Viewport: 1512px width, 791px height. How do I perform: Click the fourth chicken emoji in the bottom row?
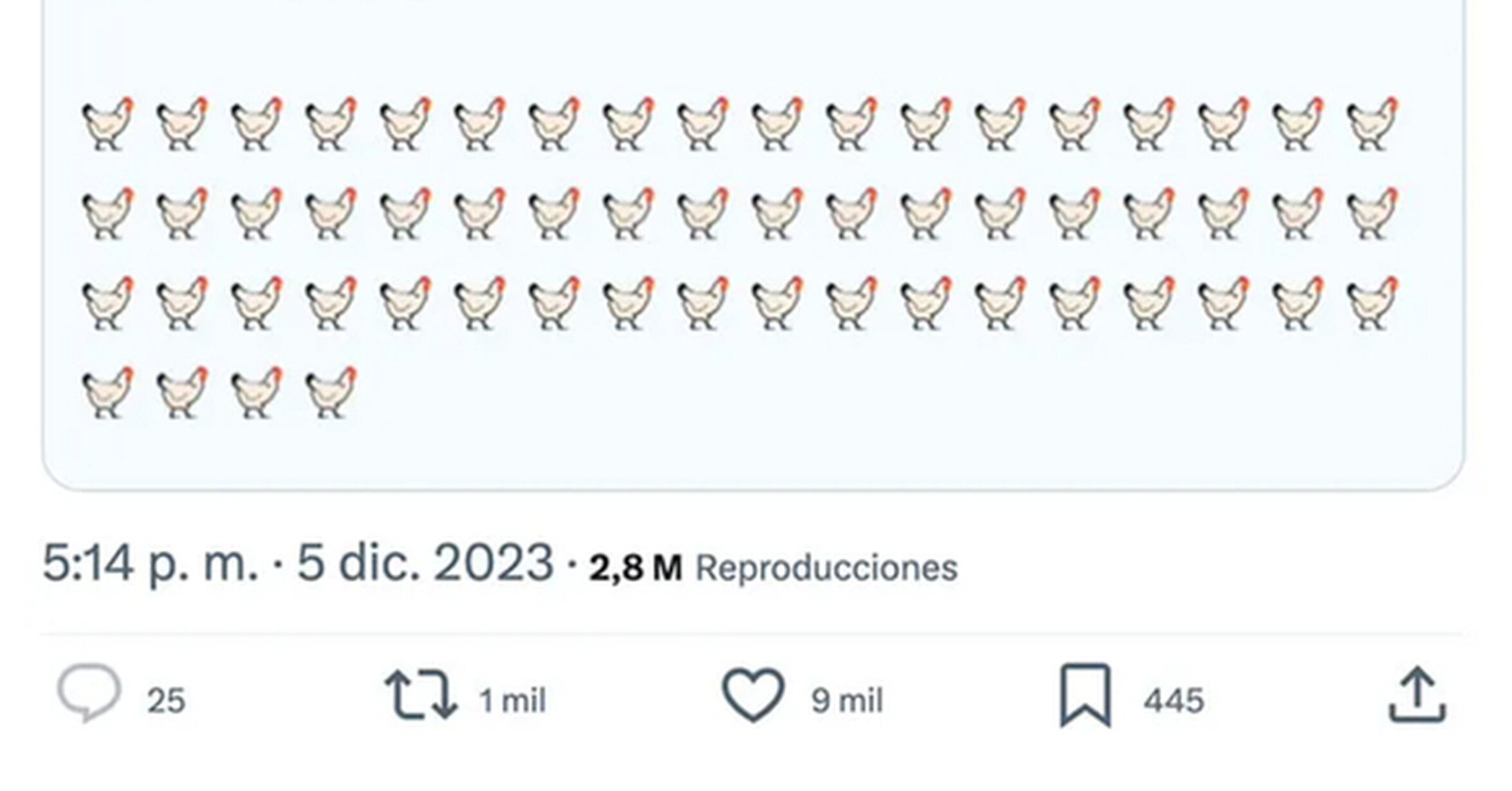tap(331, 392)
